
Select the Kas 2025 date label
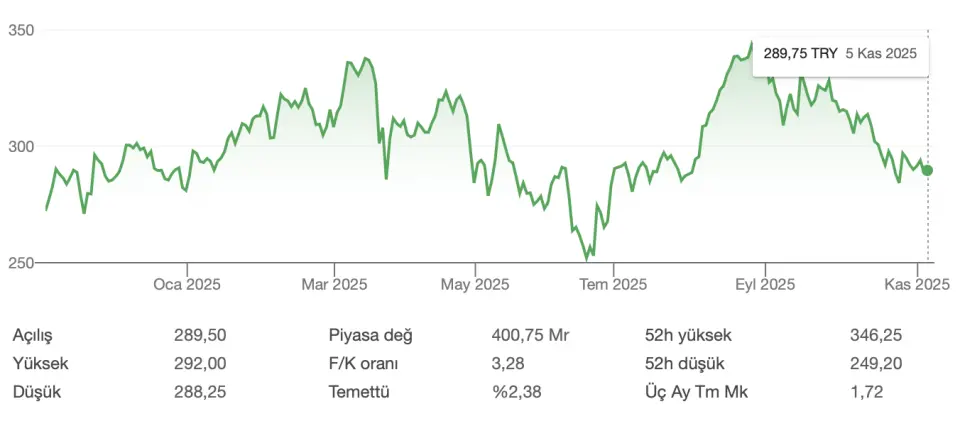tap(916, 285)
